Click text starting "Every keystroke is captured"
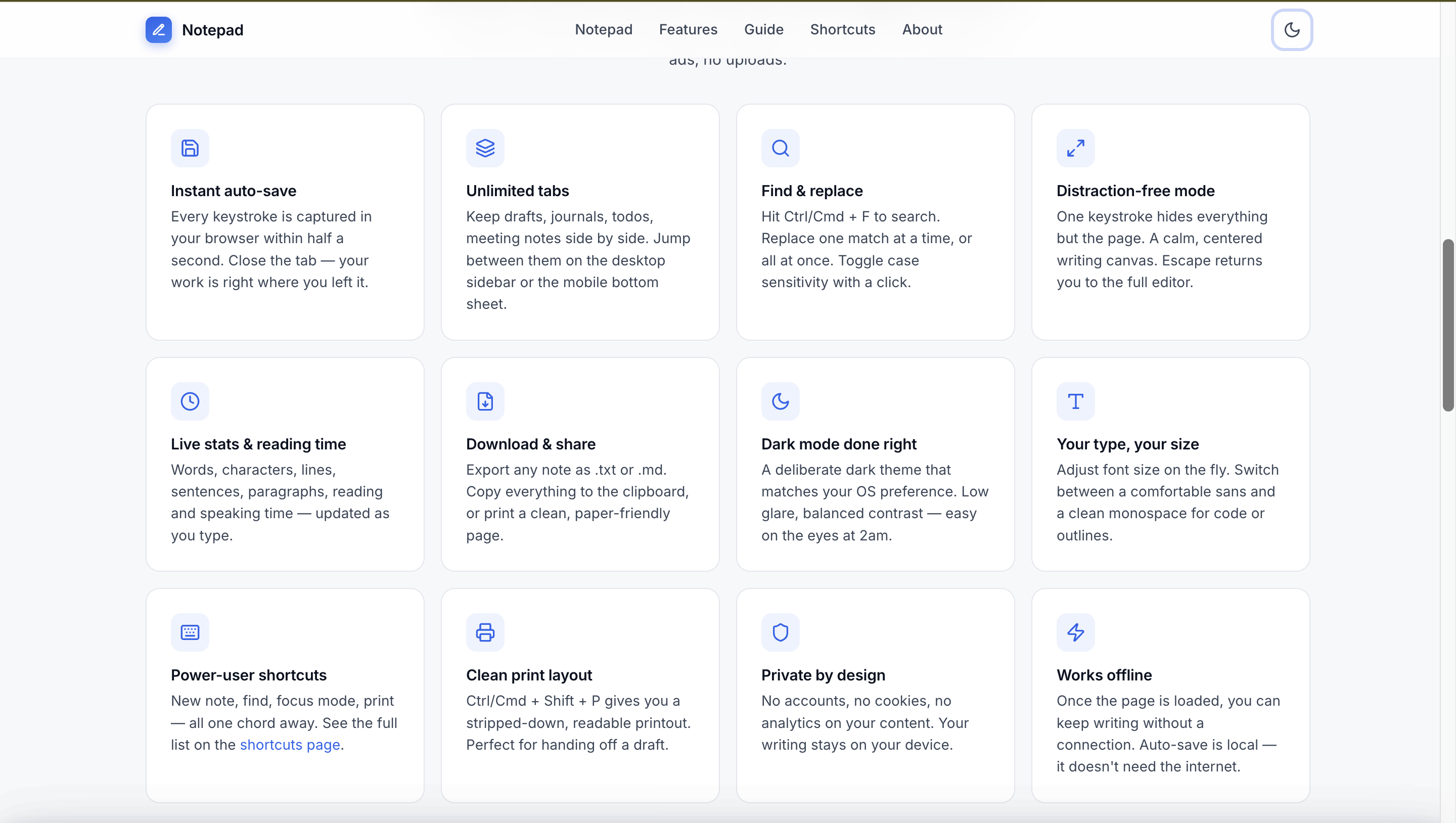 (x=272, y=249)
